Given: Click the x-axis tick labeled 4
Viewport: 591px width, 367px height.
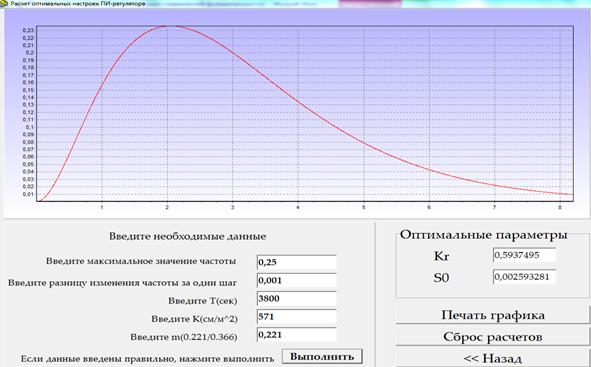Looking at the screenshot, I should point(298,207).
